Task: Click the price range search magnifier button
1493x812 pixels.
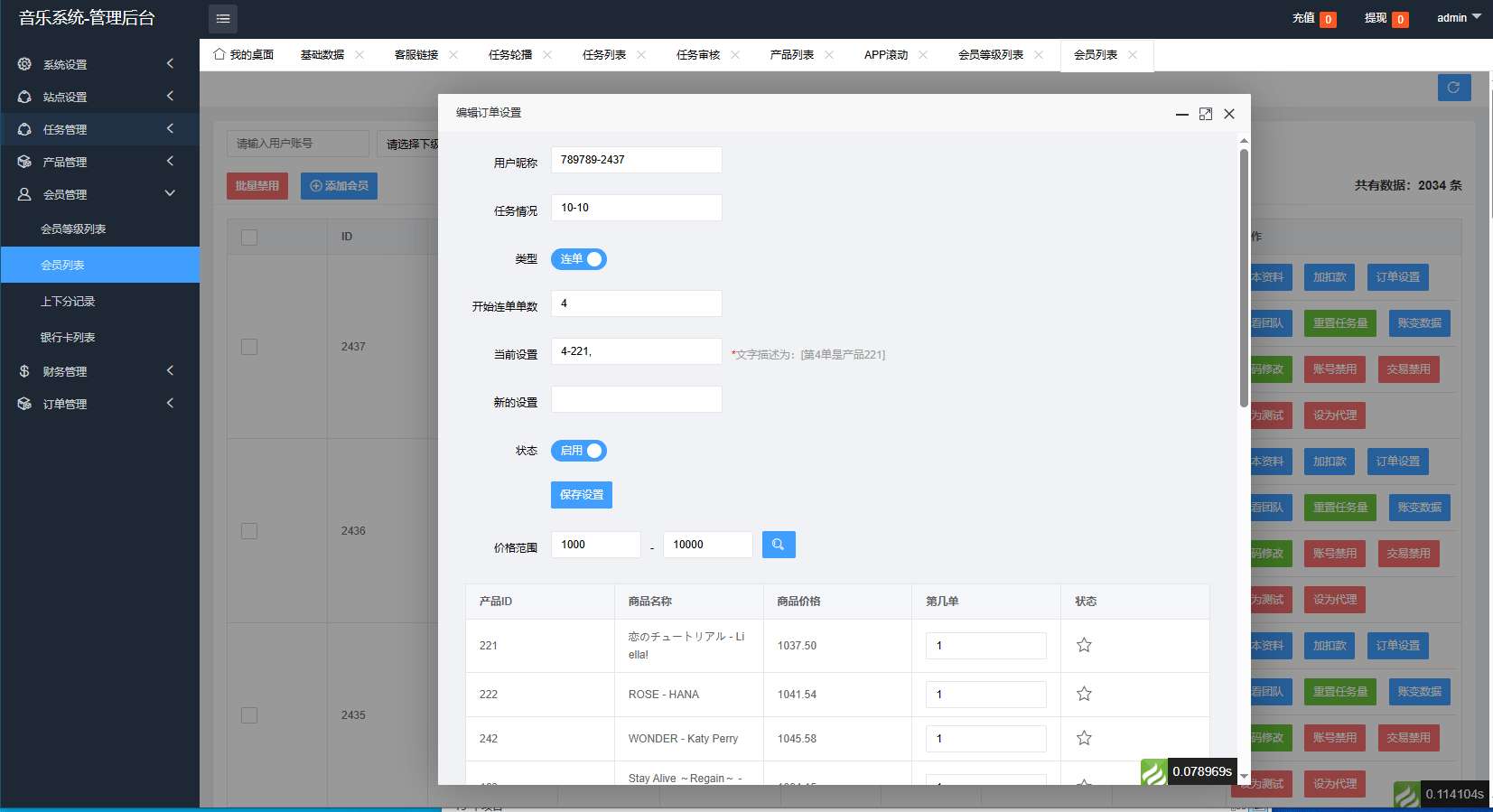Action: pos(779,545)
